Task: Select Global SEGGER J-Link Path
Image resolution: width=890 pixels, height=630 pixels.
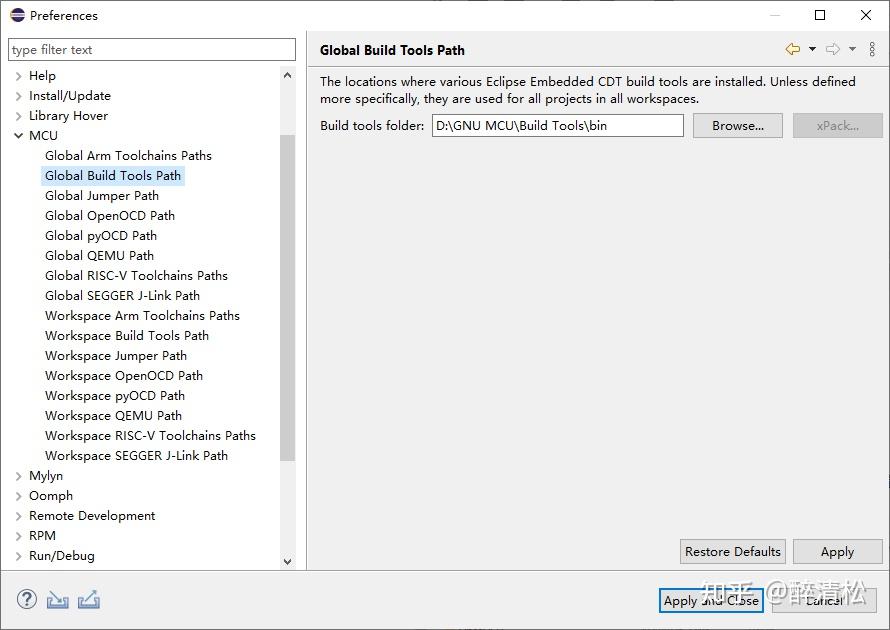Action: coord(122,296)
